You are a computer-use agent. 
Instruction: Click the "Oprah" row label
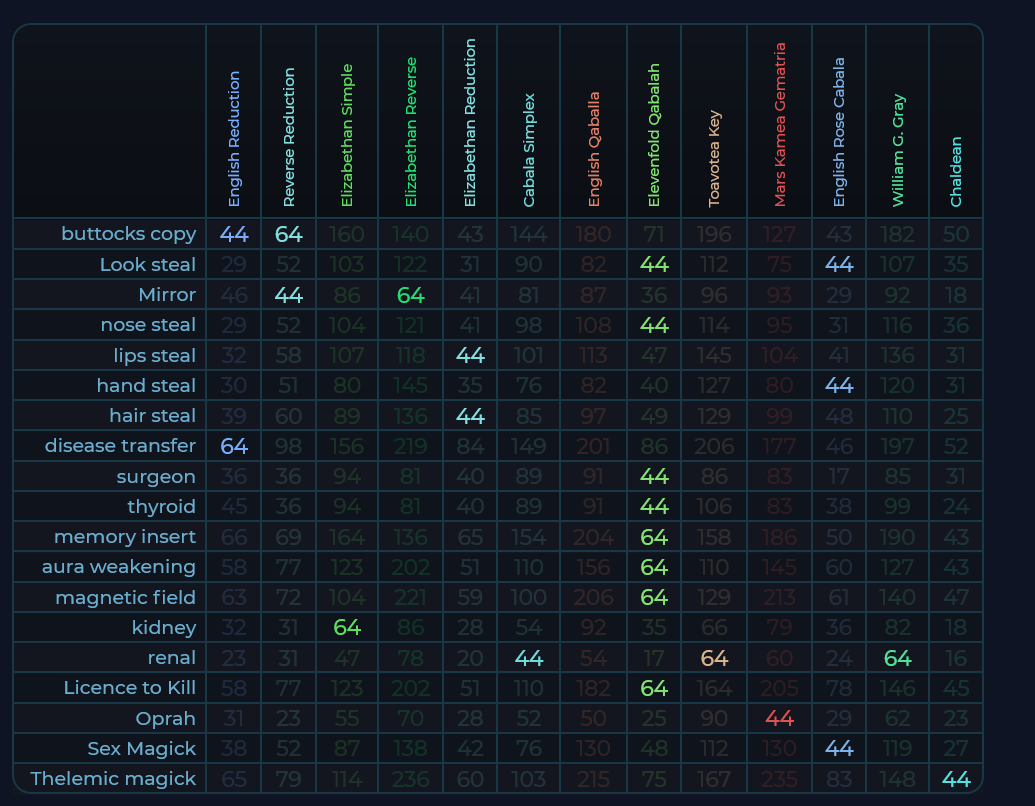tap(166, 718)
